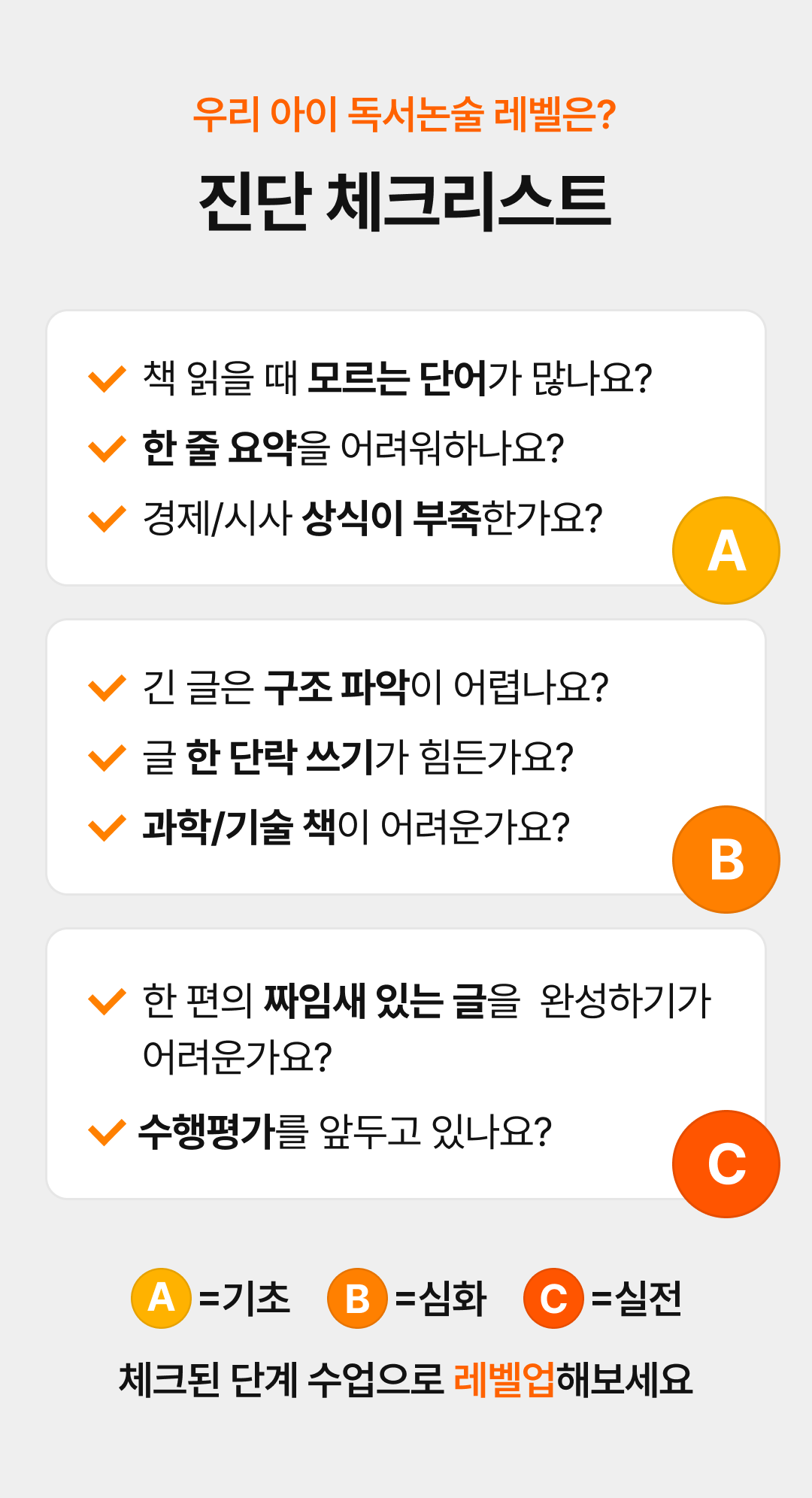812x1498 pixels.
Task: Tick the 구조 파악이 어렵나요 checkmark
Action: [107, 687]
